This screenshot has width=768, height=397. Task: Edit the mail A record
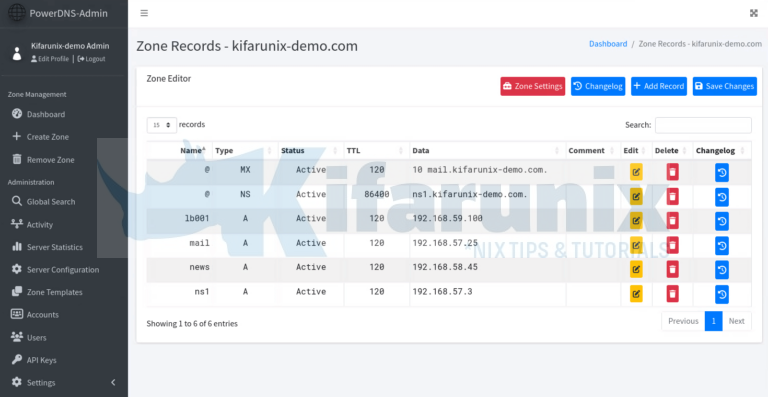click(636, 245)
